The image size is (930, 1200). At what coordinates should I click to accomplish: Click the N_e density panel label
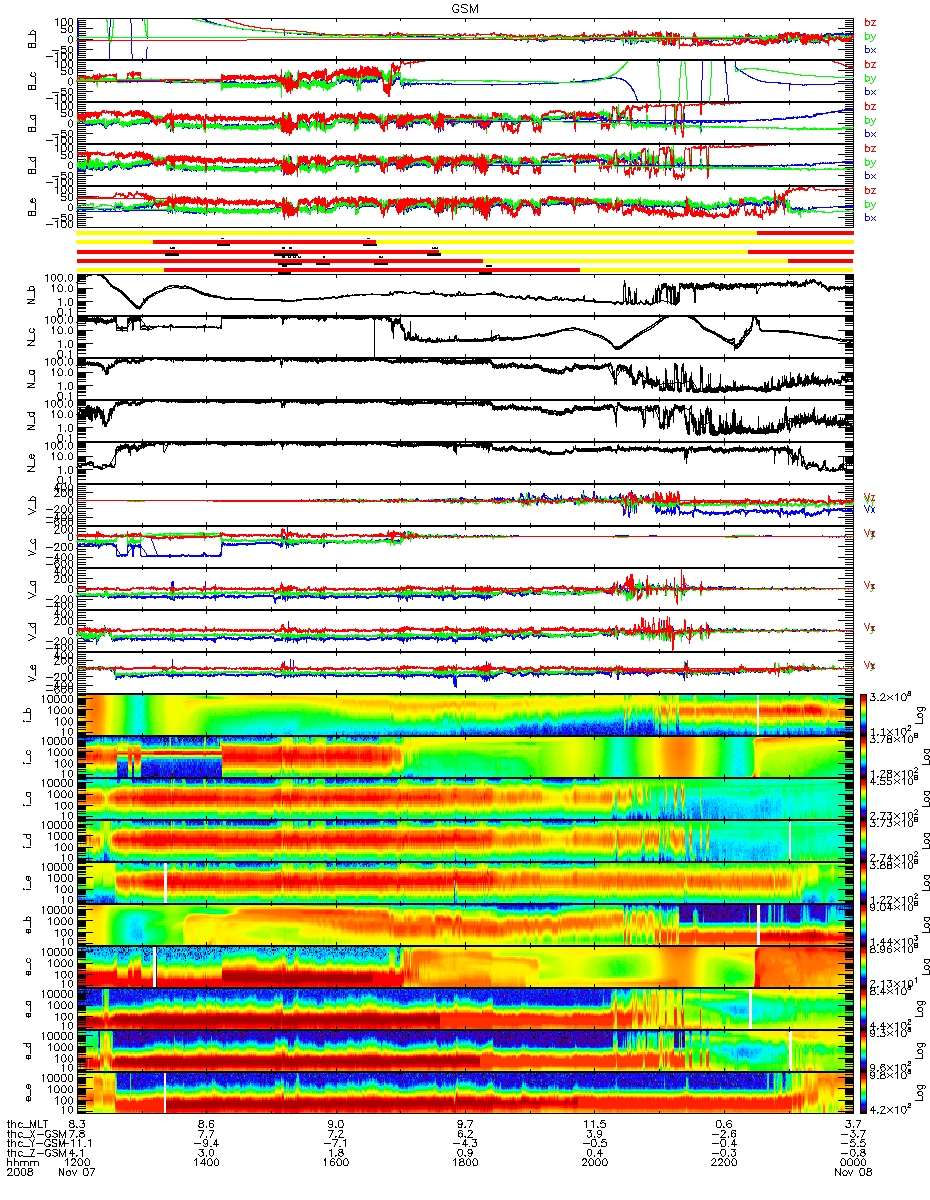click(32, 462)
